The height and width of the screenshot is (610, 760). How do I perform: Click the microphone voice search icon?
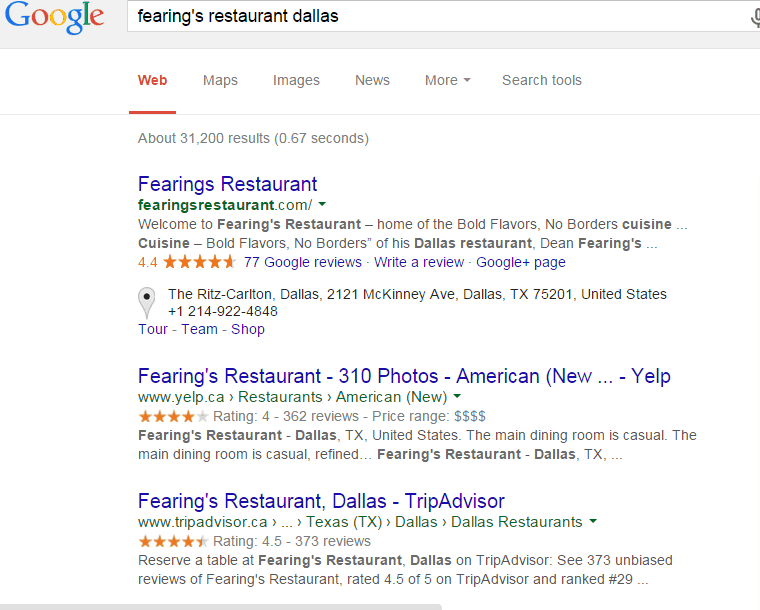[x=755, y=17]
